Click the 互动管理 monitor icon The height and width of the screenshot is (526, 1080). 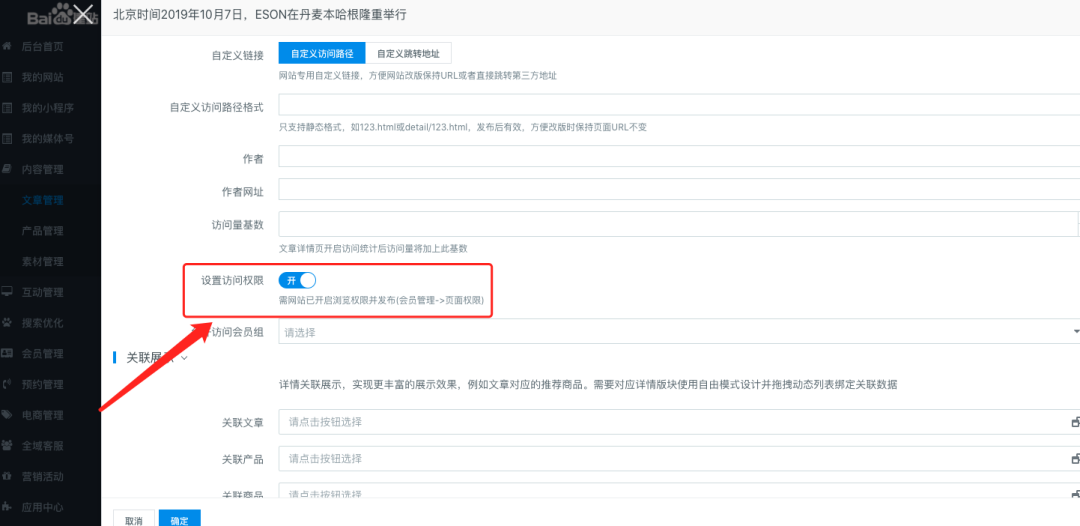pyautogui.click(x=8, y=292)
